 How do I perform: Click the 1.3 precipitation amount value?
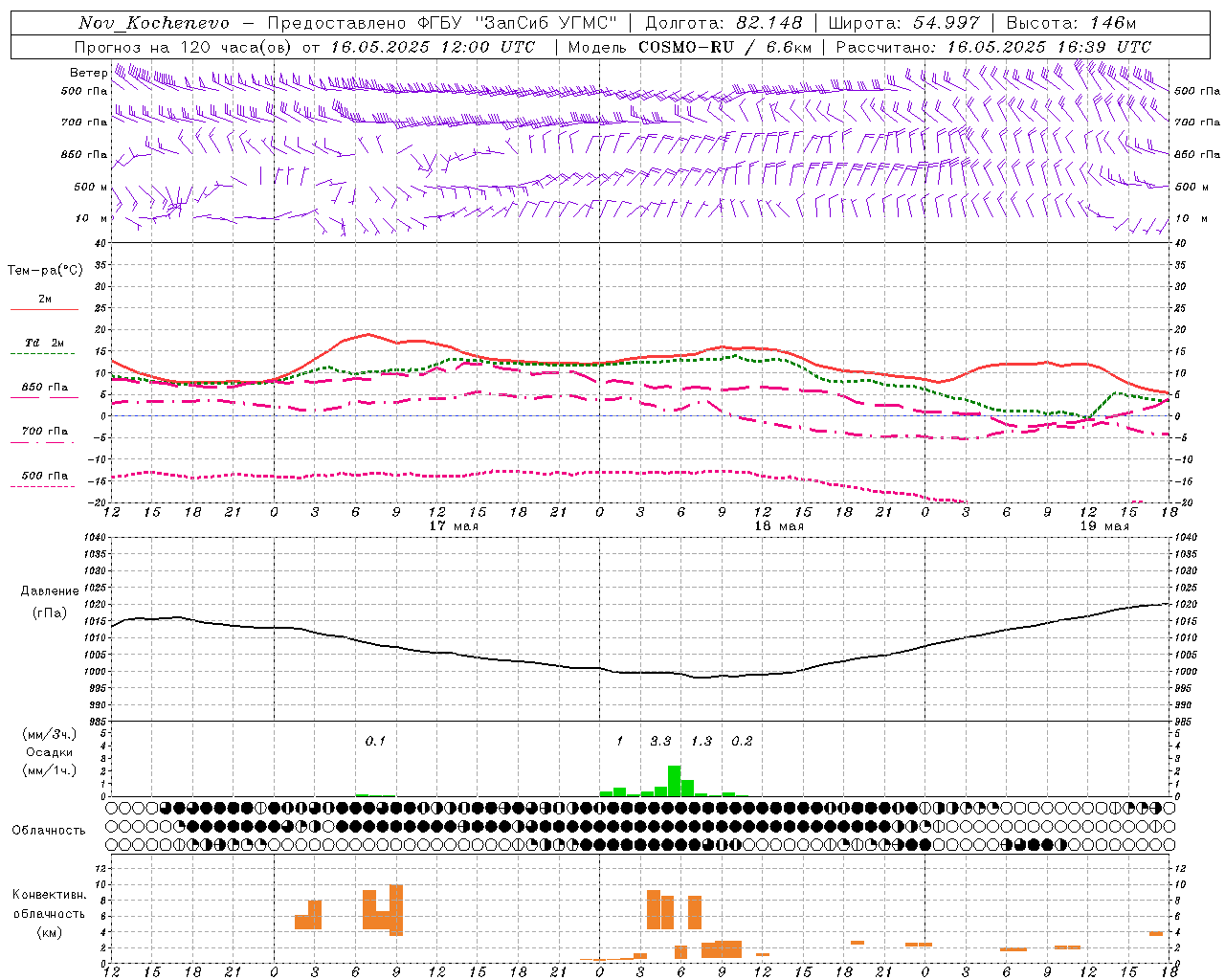coord(702,741)
